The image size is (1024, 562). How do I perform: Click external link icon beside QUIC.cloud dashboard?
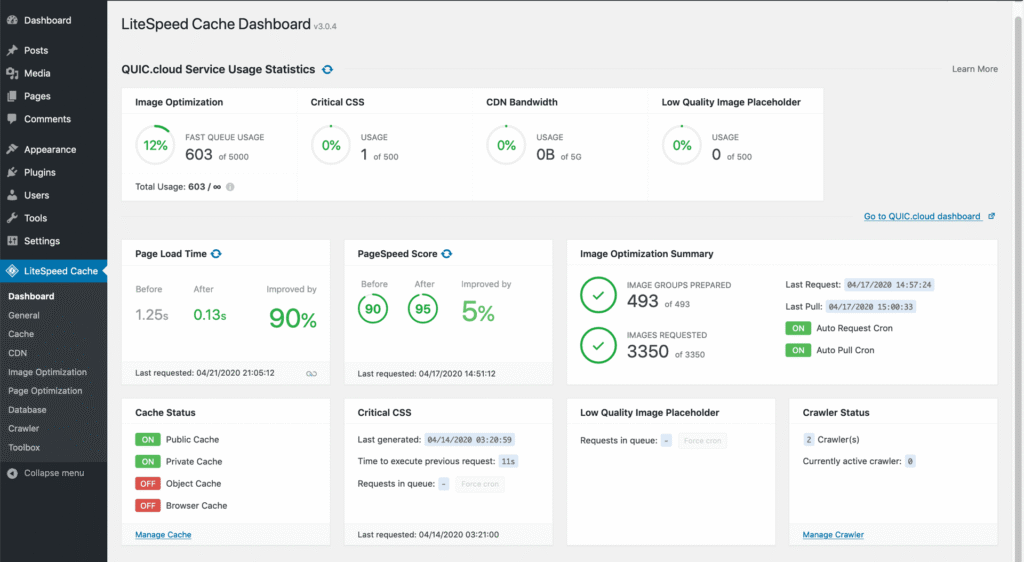tap(991, 216)
